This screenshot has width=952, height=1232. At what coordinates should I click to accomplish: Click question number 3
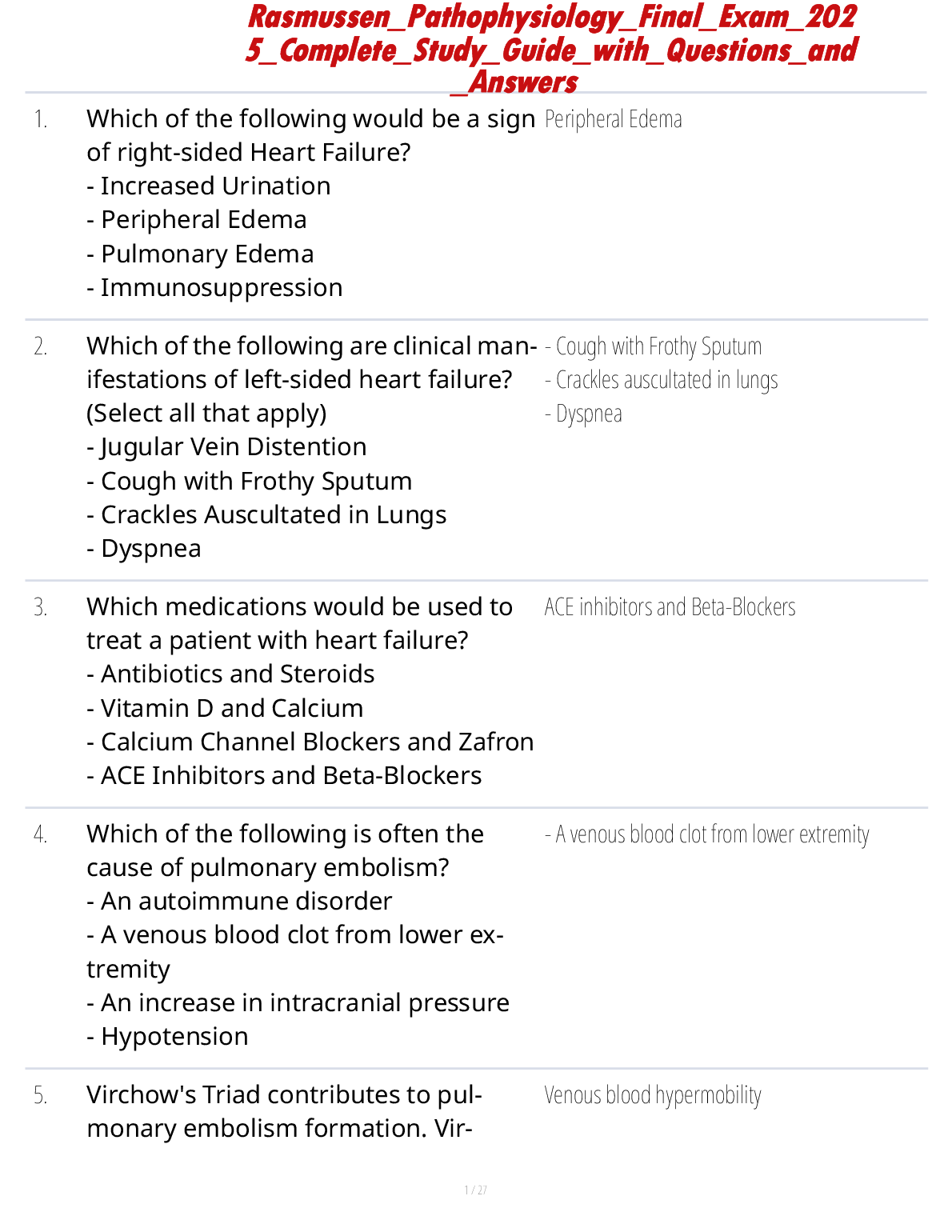[41, 608]
